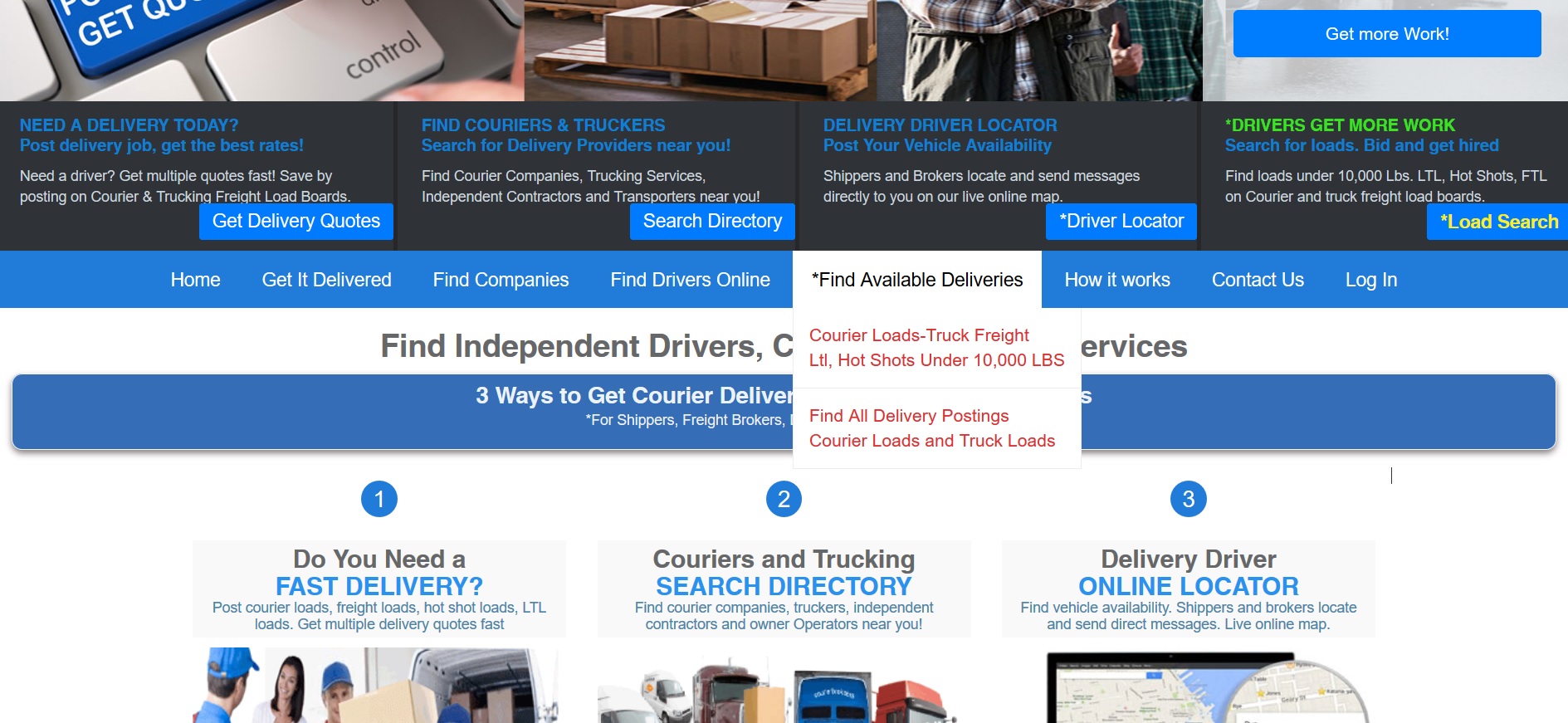This screenshot has width=1568, height=723.
Task: Click 'Post Your Vehicle Availability' subheading
Action: [x=937, y=145]
